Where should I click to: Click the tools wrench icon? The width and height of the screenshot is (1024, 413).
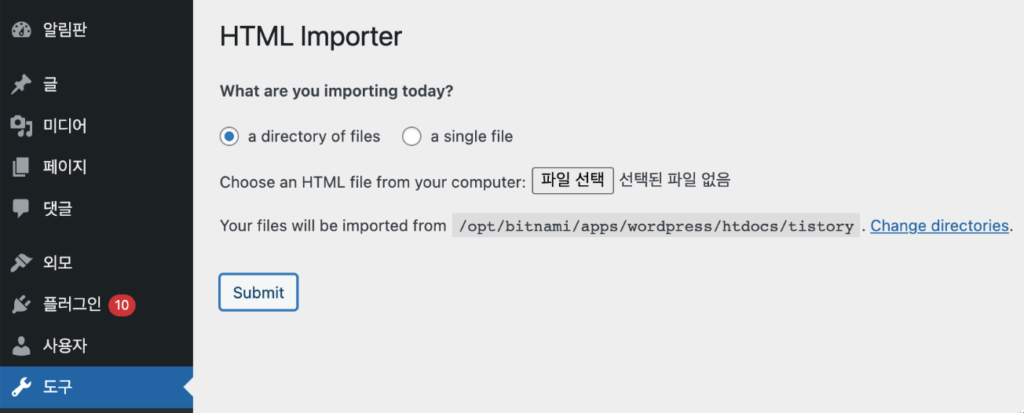coord(21,387)
